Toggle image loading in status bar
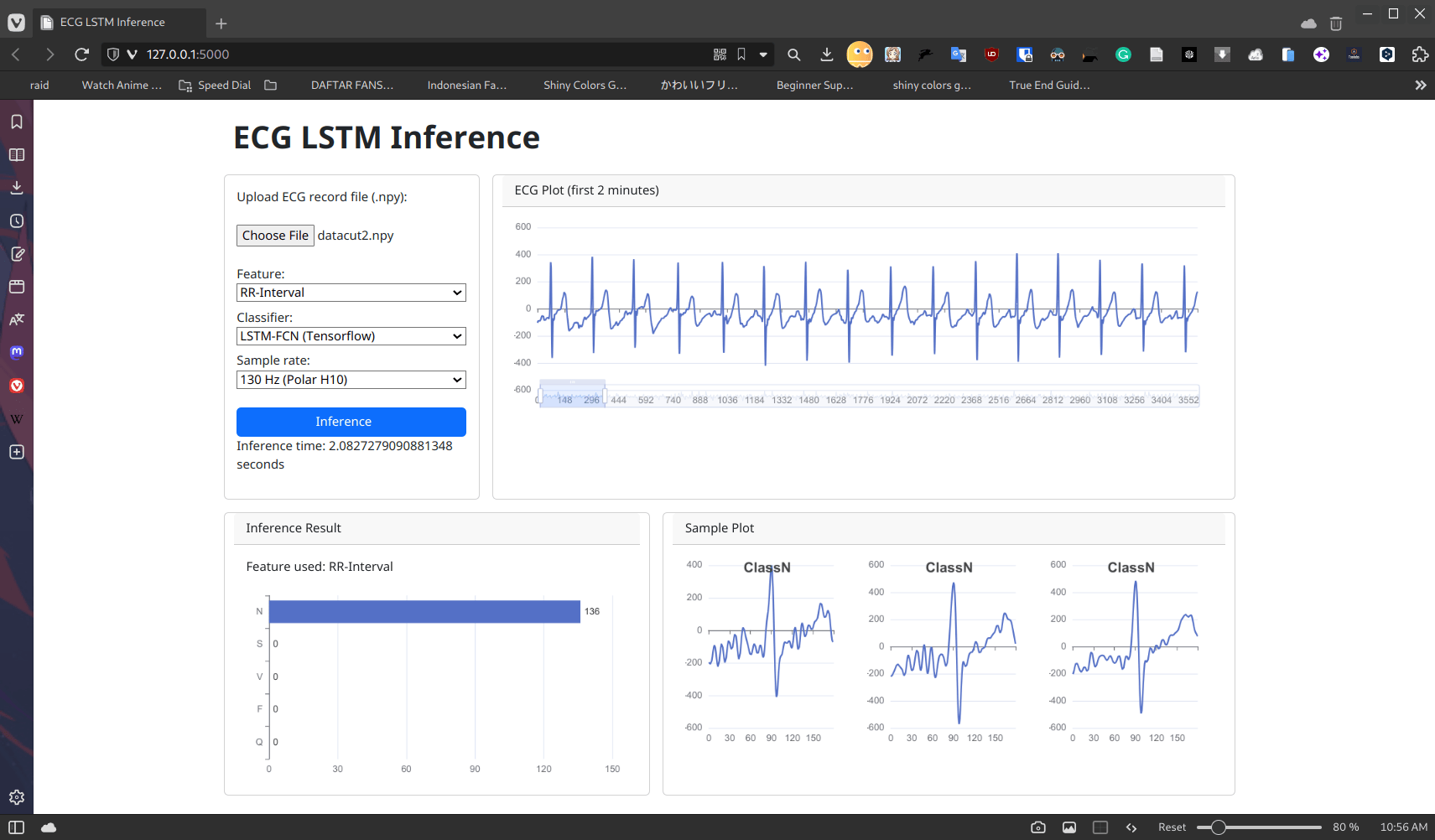This screenshot has height=840, width=1435. [1069, 827]
